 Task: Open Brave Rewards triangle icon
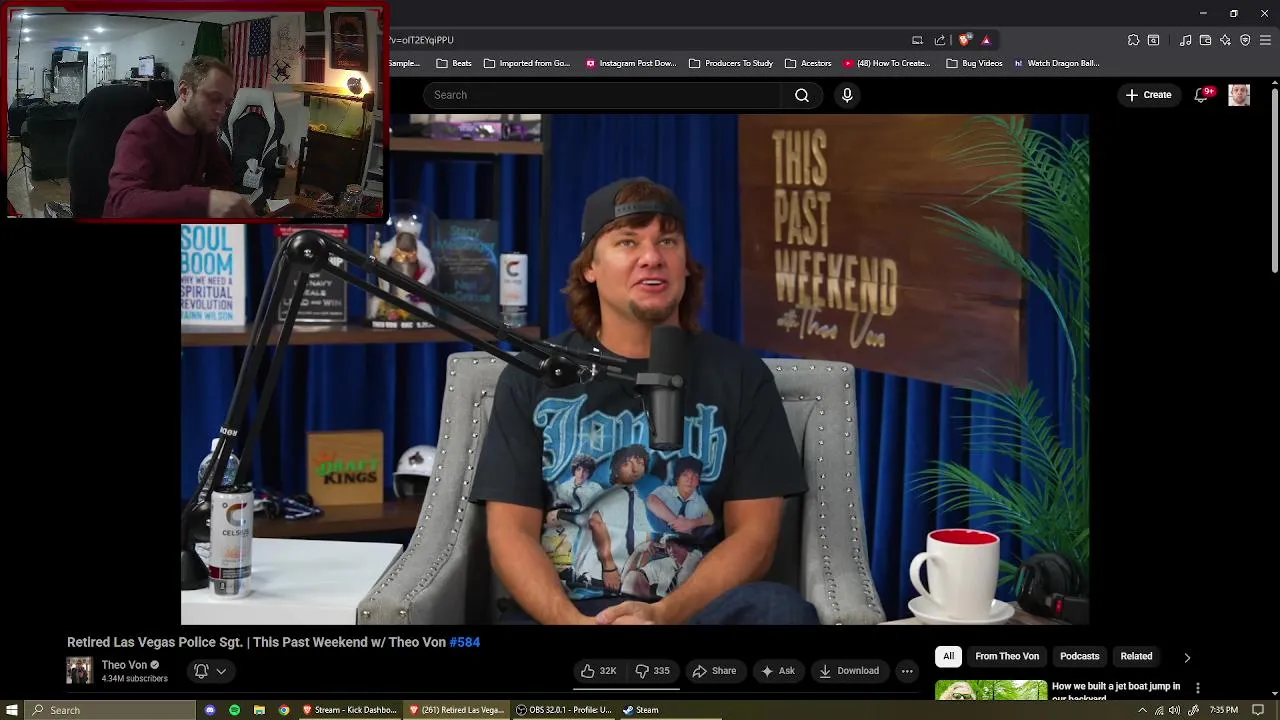(986, 40)
